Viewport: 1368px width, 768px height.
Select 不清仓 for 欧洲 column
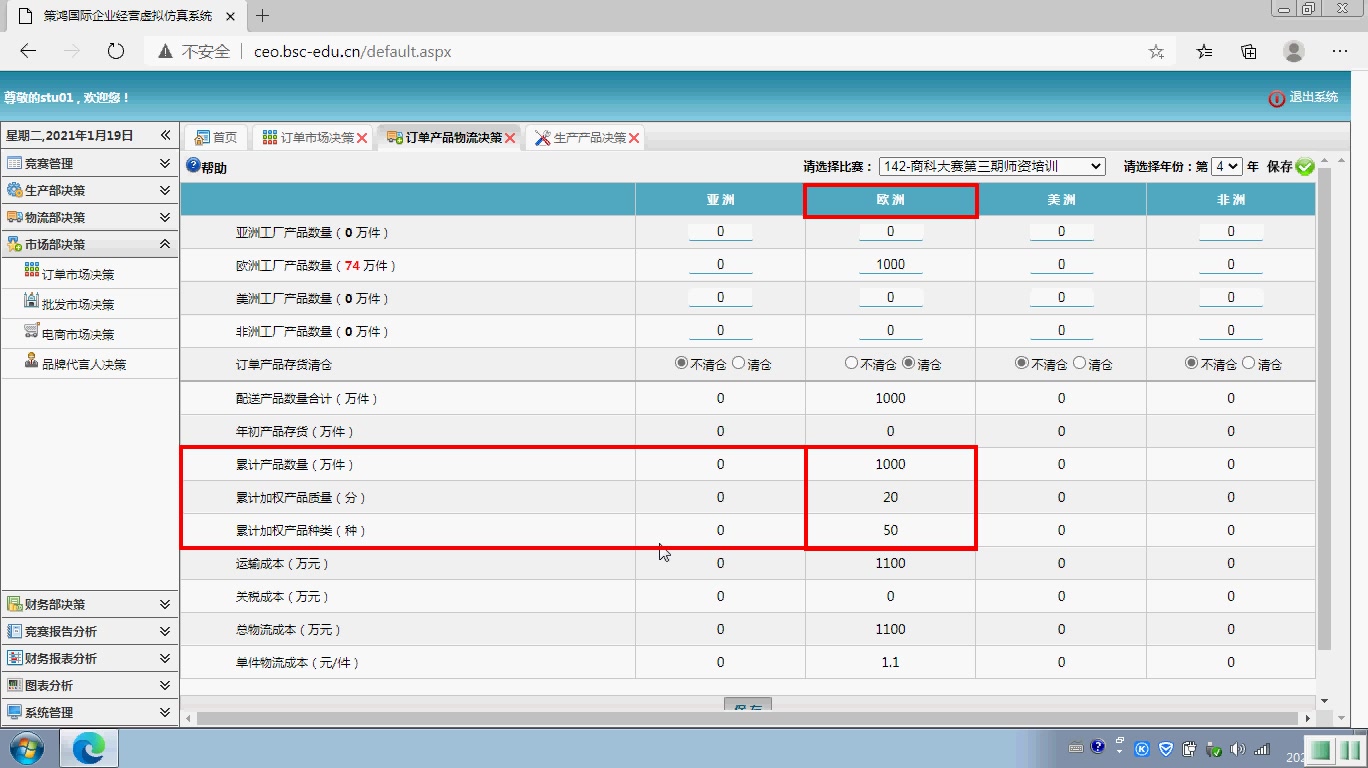pyautogui.click(x=852, y=364)
